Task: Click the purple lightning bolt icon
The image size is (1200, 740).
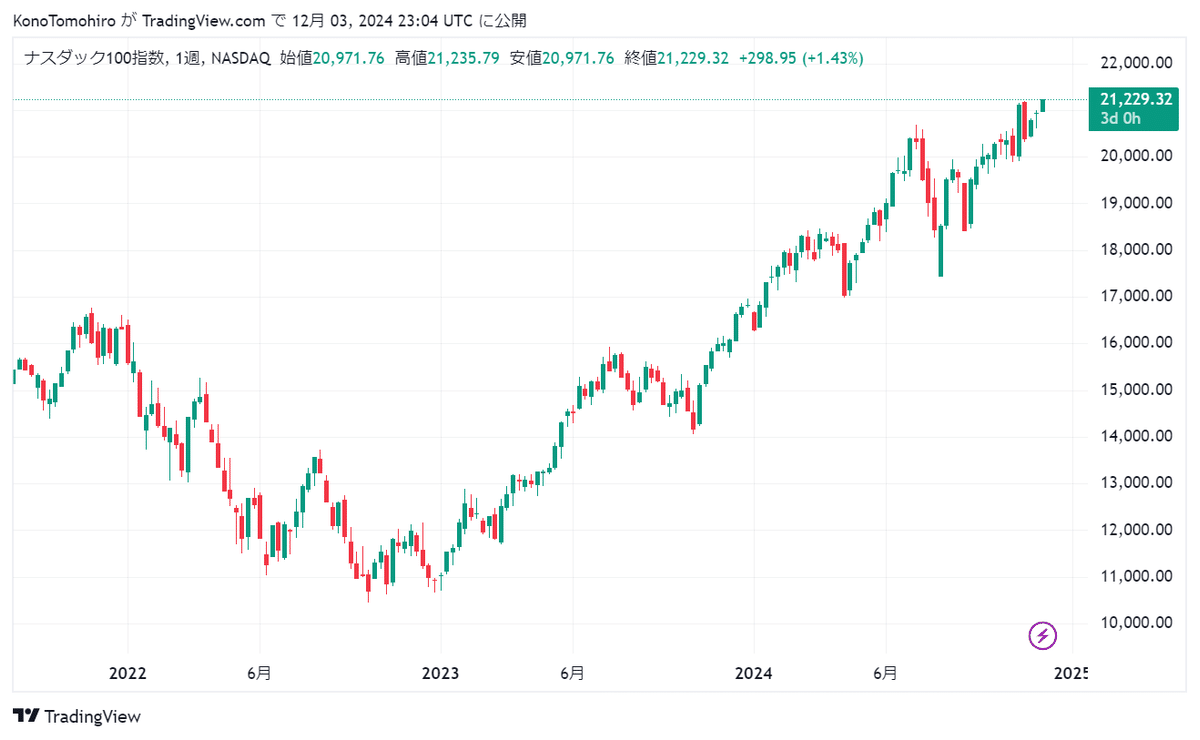Action: 1043,635
